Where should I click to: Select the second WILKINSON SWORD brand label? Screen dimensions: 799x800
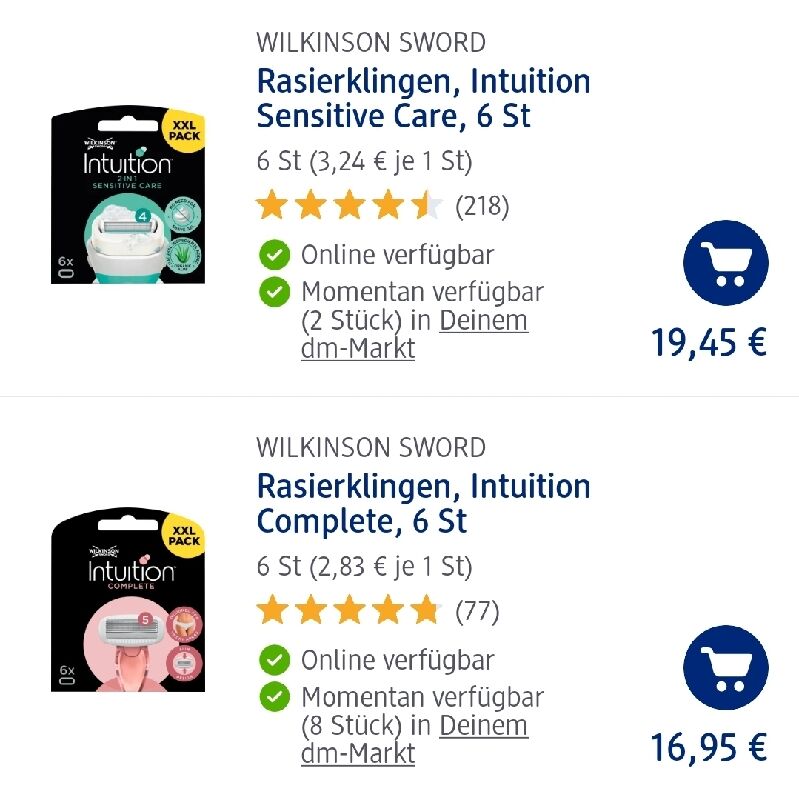click(x=371, y=447)
